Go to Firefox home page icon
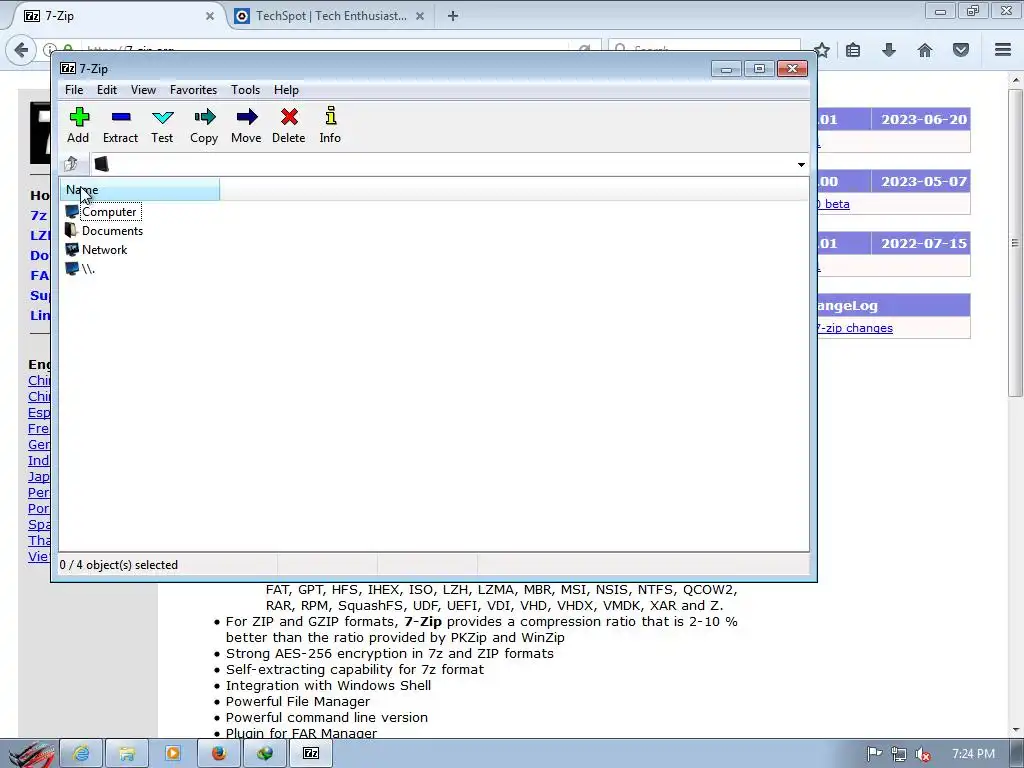1024x768 pixels. (925, 50)
